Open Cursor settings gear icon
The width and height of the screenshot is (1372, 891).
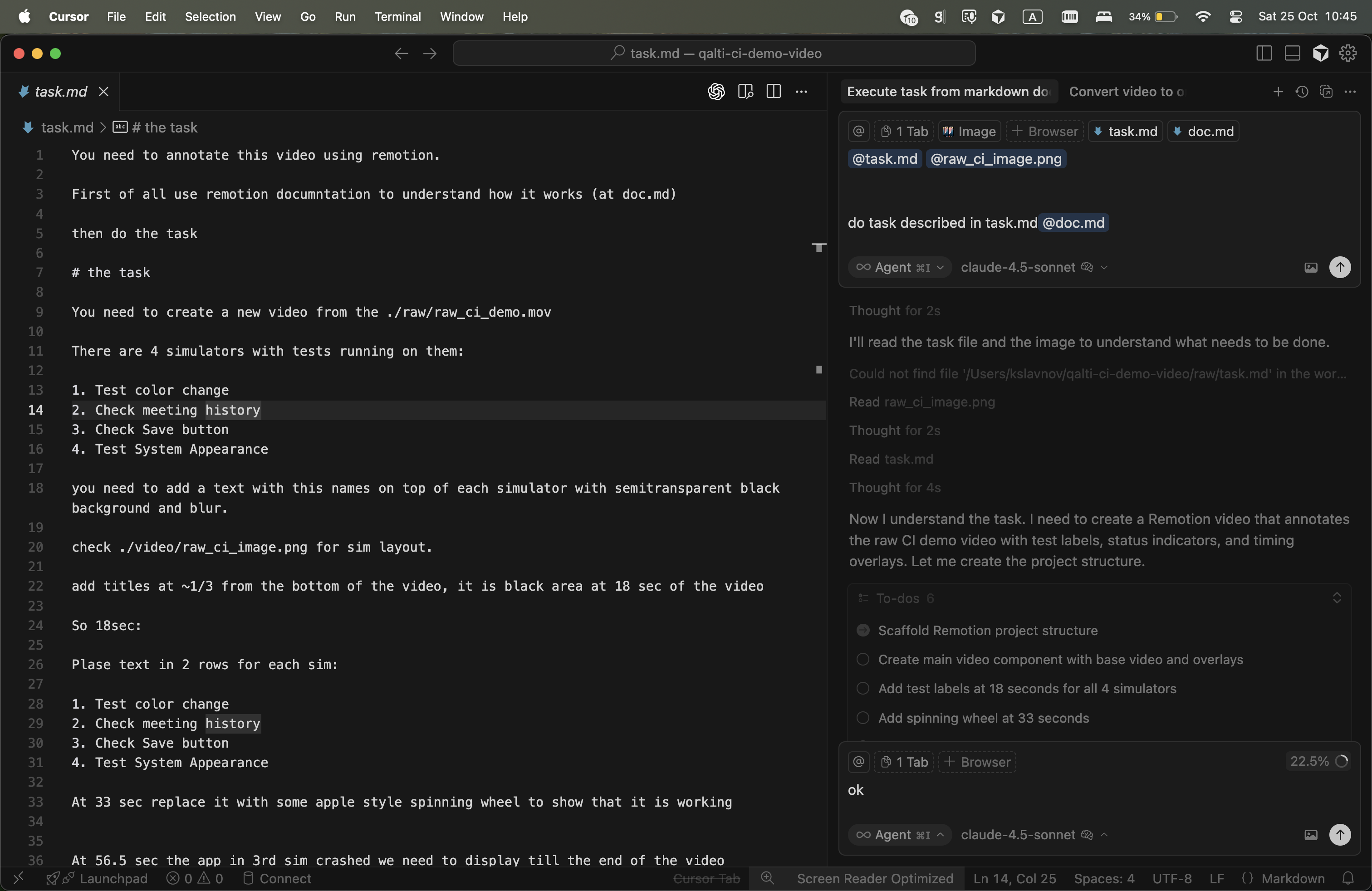(1348, 53)
